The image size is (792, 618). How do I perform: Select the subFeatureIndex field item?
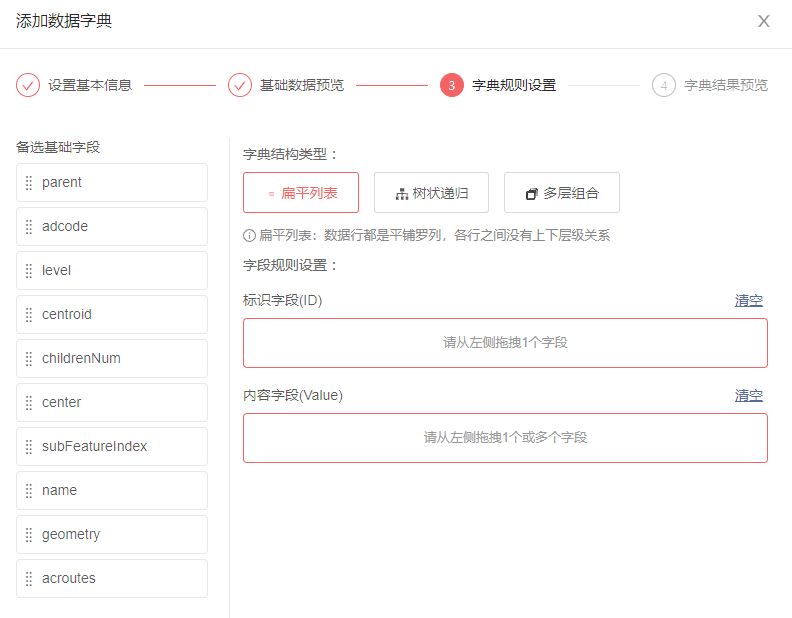click(112, 447)
